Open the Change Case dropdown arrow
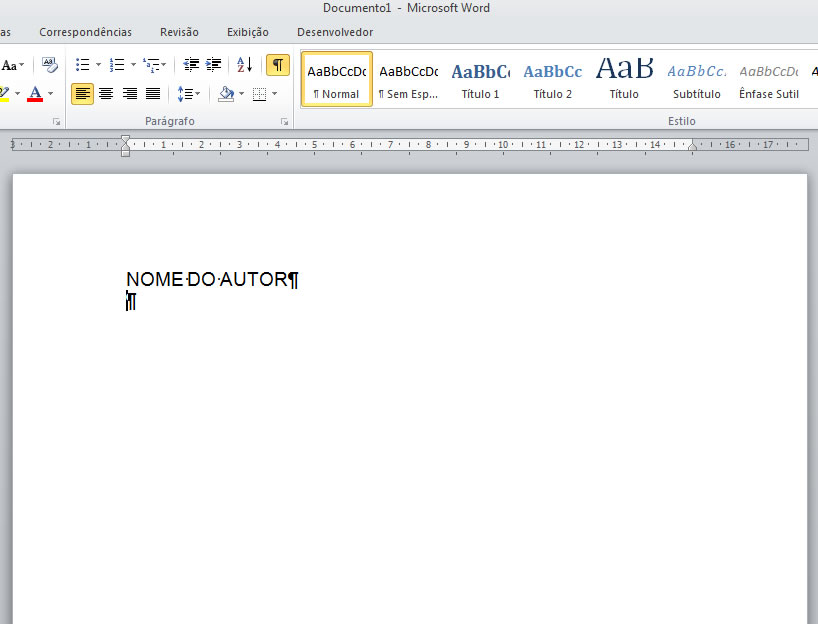 21,65
